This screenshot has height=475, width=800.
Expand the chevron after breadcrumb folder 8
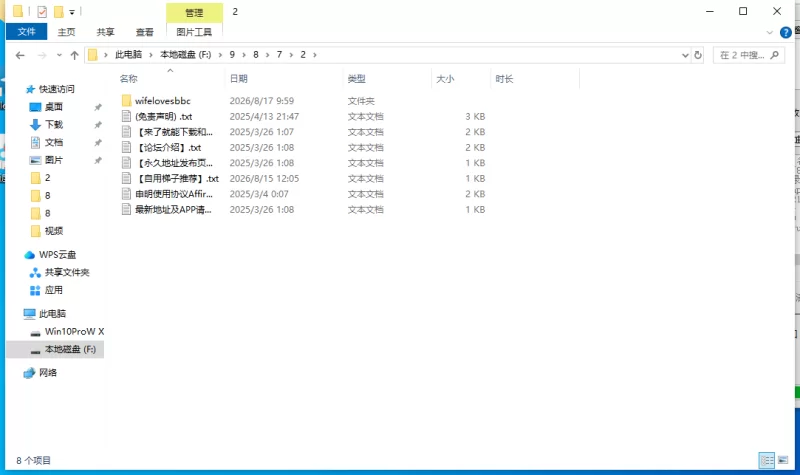click(x=267, y=55)
